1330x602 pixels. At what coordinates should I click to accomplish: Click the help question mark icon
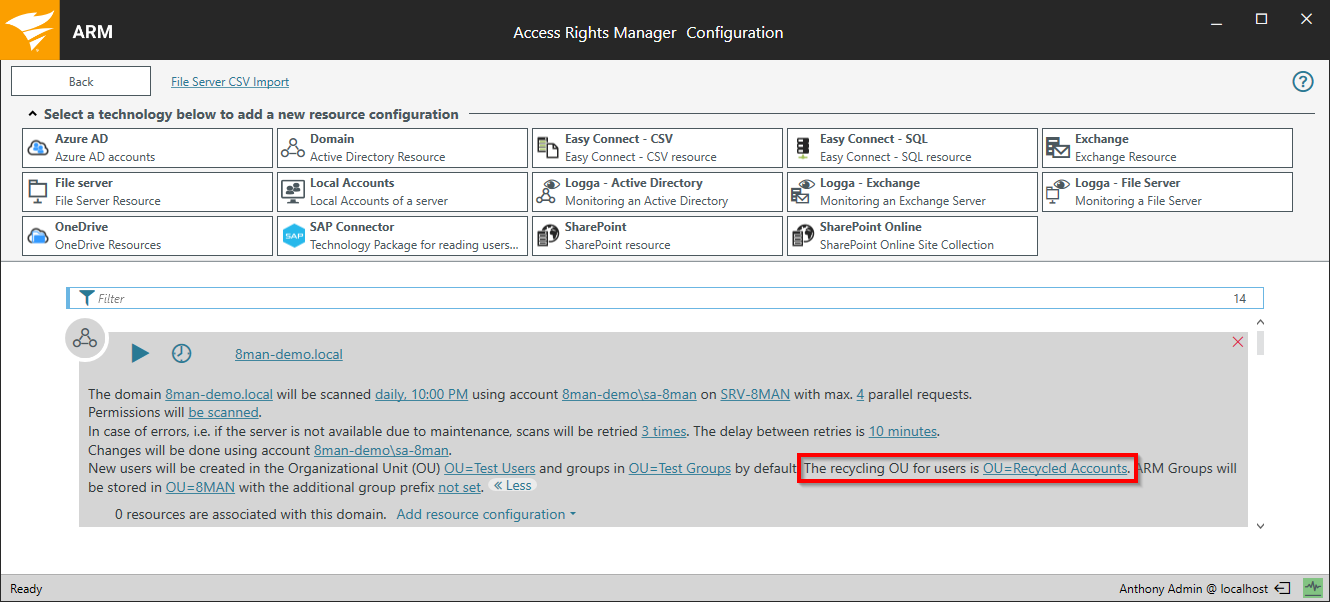pyautogui.click(x=1302, y=82)
